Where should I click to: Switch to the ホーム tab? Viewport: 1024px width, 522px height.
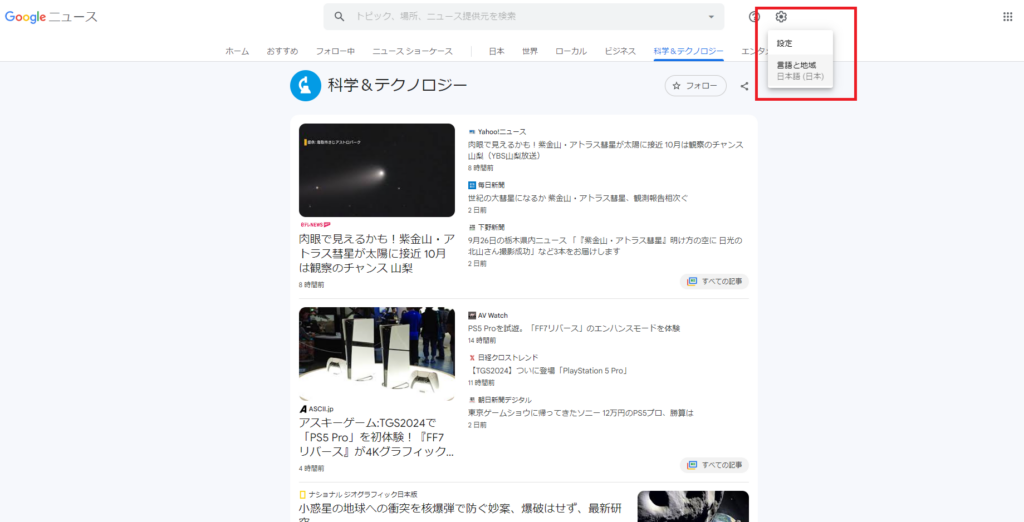click(237, 51)
